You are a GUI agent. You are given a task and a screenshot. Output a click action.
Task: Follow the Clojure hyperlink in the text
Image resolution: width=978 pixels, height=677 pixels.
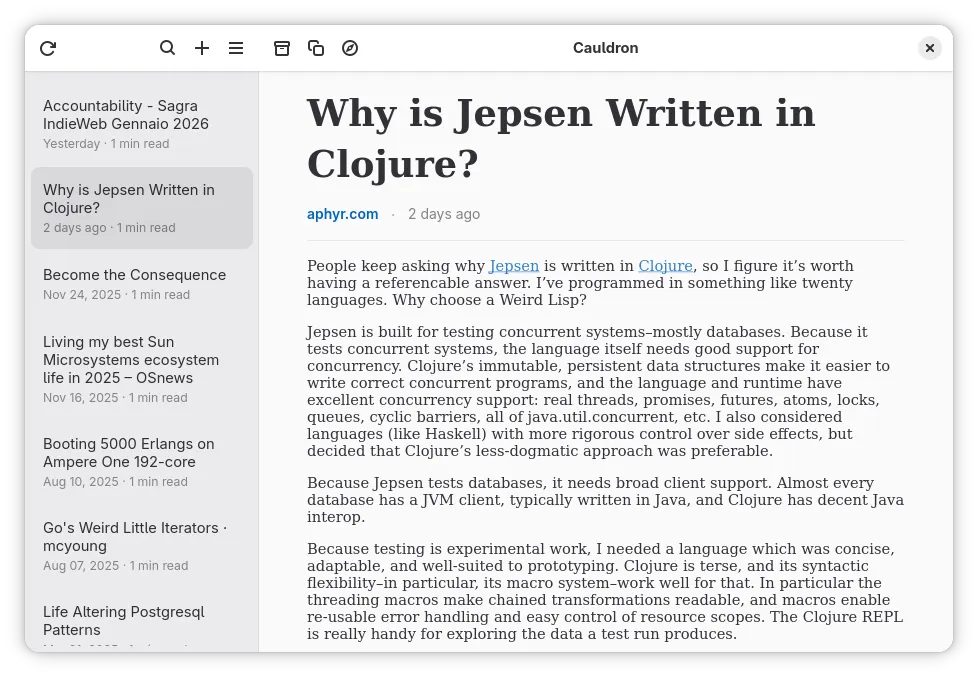point(665,266)
